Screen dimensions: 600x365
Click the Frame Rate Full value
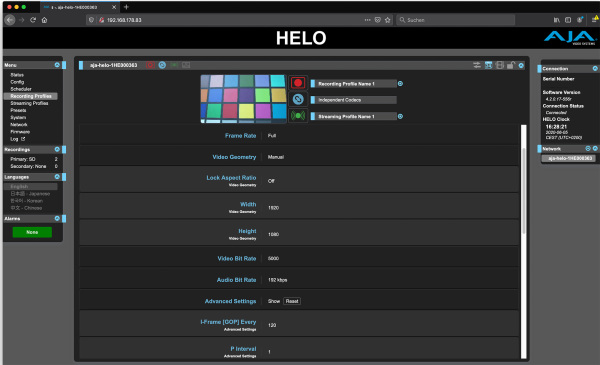click(272, 136)
